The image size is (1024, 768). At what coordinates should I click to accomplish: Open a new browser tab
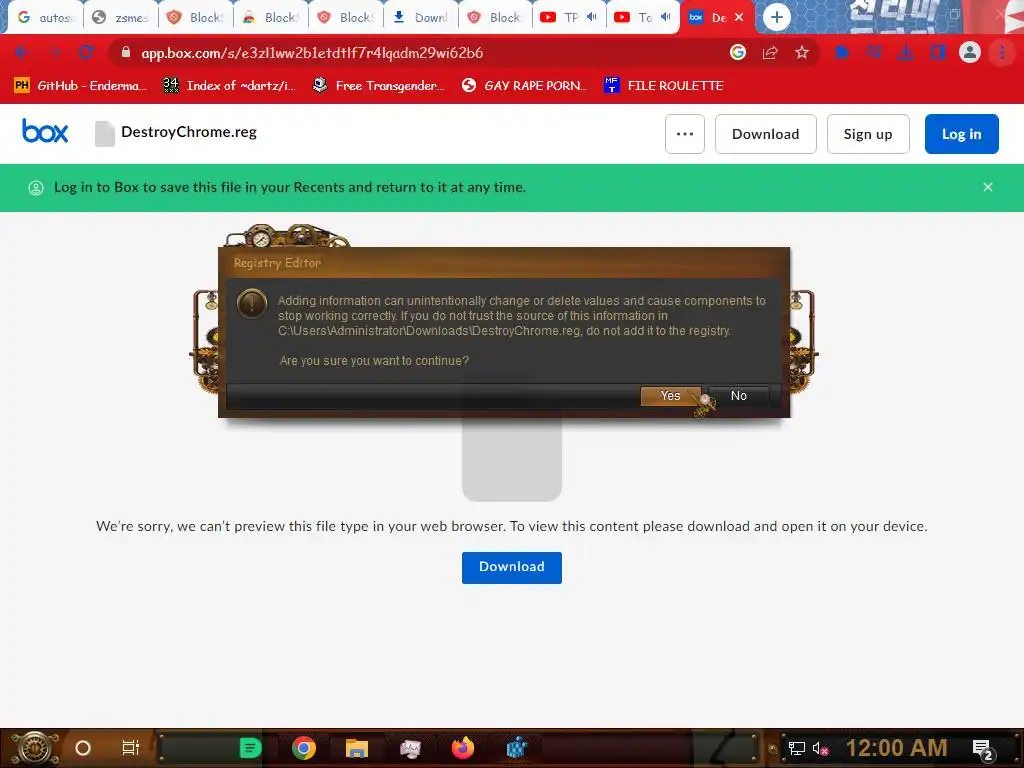pos(776,18)
